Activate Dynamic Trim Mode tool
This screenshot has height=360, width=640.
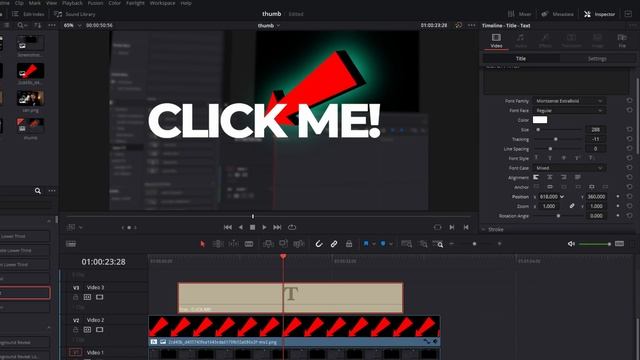(x=233, y=244)
